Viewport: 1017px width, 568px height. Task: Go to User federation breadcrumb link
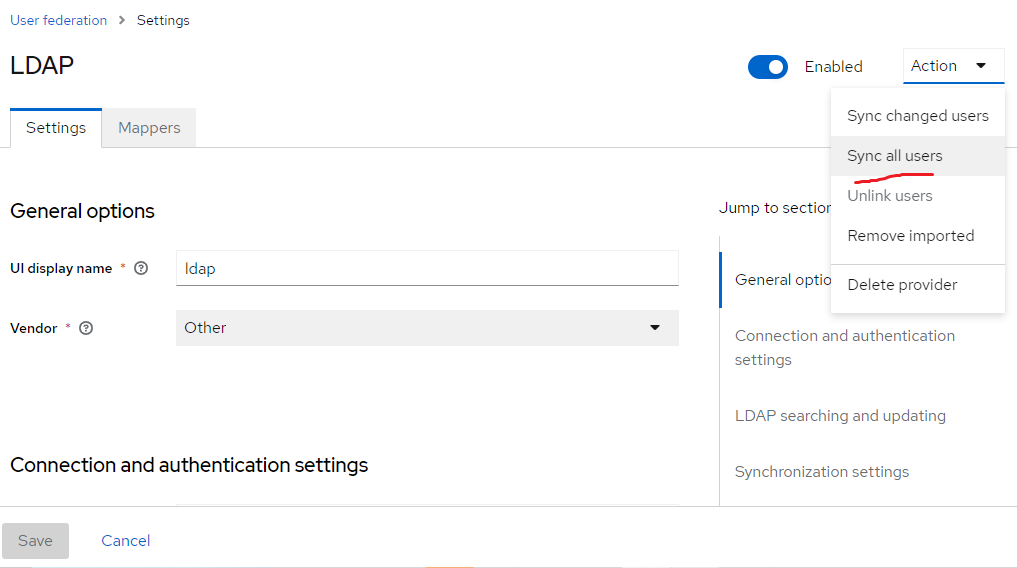point(58,20)
